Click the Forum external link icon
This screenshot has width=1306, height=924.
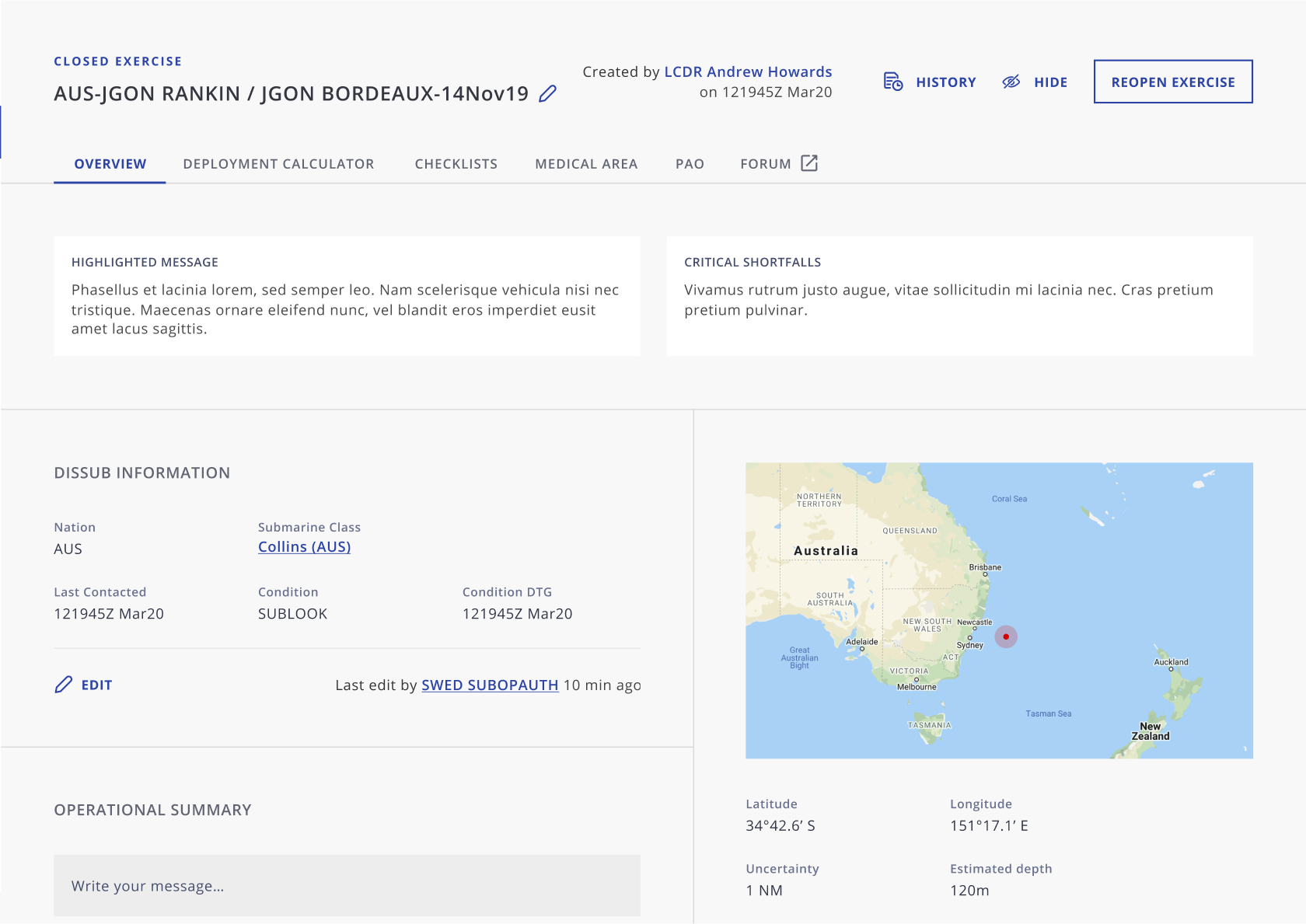[x=809, y=163]
